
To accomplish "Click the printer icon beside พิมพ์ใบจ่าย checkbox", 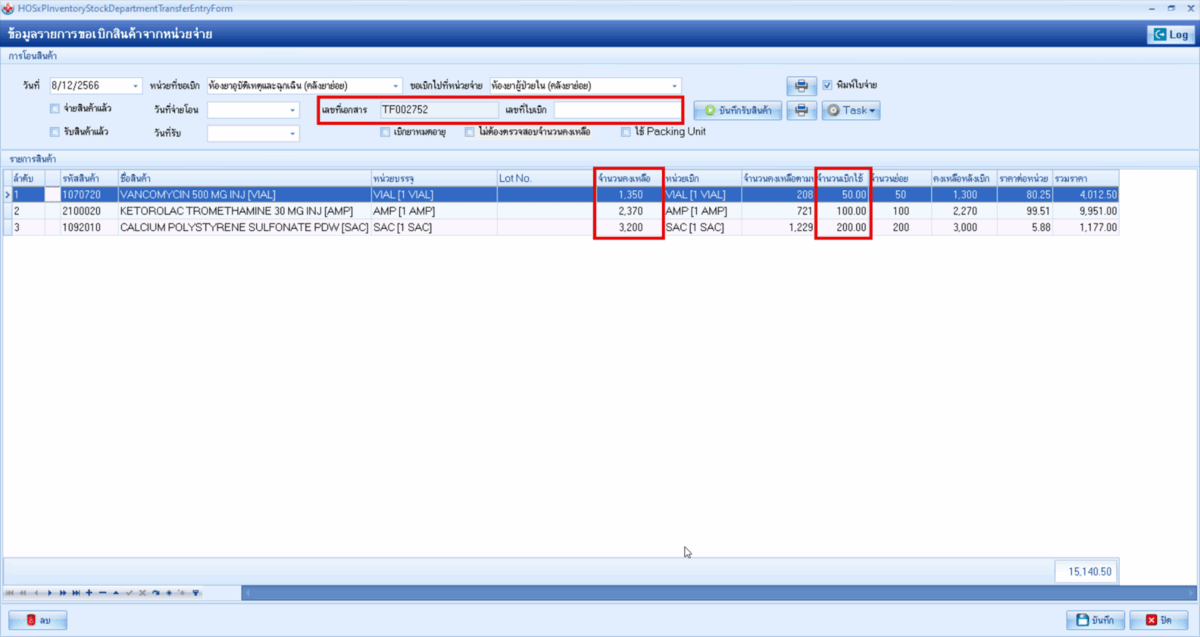I will point(801,85).
